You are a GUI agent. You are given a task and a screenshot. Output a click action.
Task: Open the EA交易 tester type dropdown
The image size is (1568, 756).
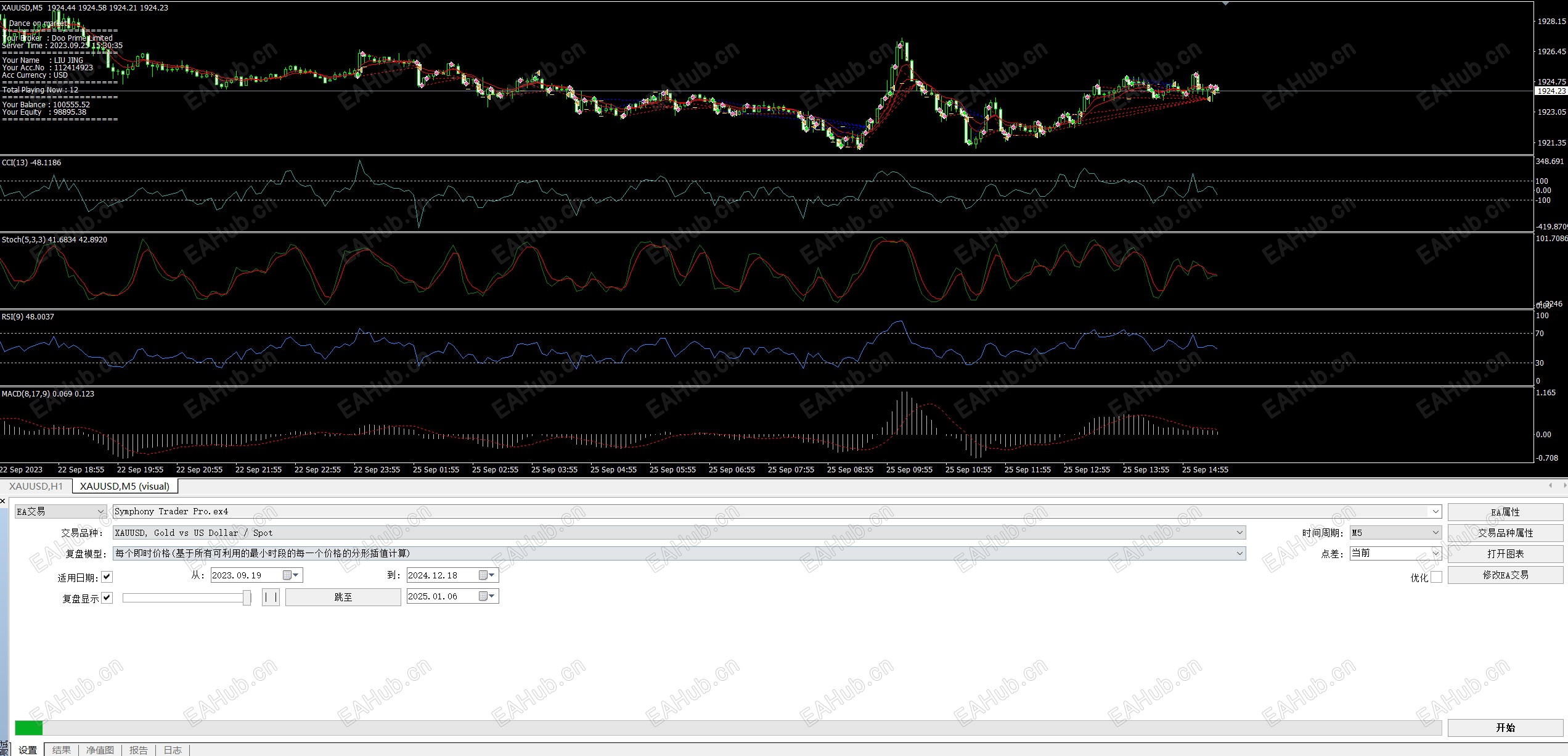(x=61, y=511)
